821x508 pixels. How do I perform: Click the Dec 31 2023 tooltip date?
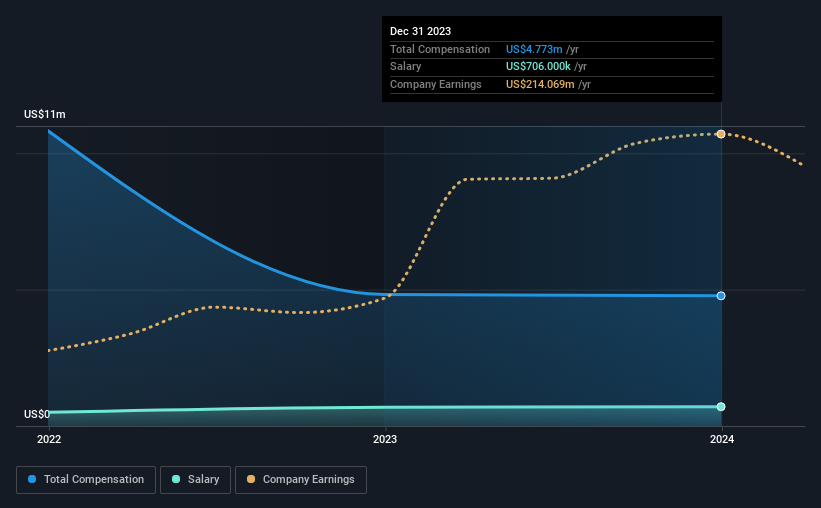coord(420,31)
